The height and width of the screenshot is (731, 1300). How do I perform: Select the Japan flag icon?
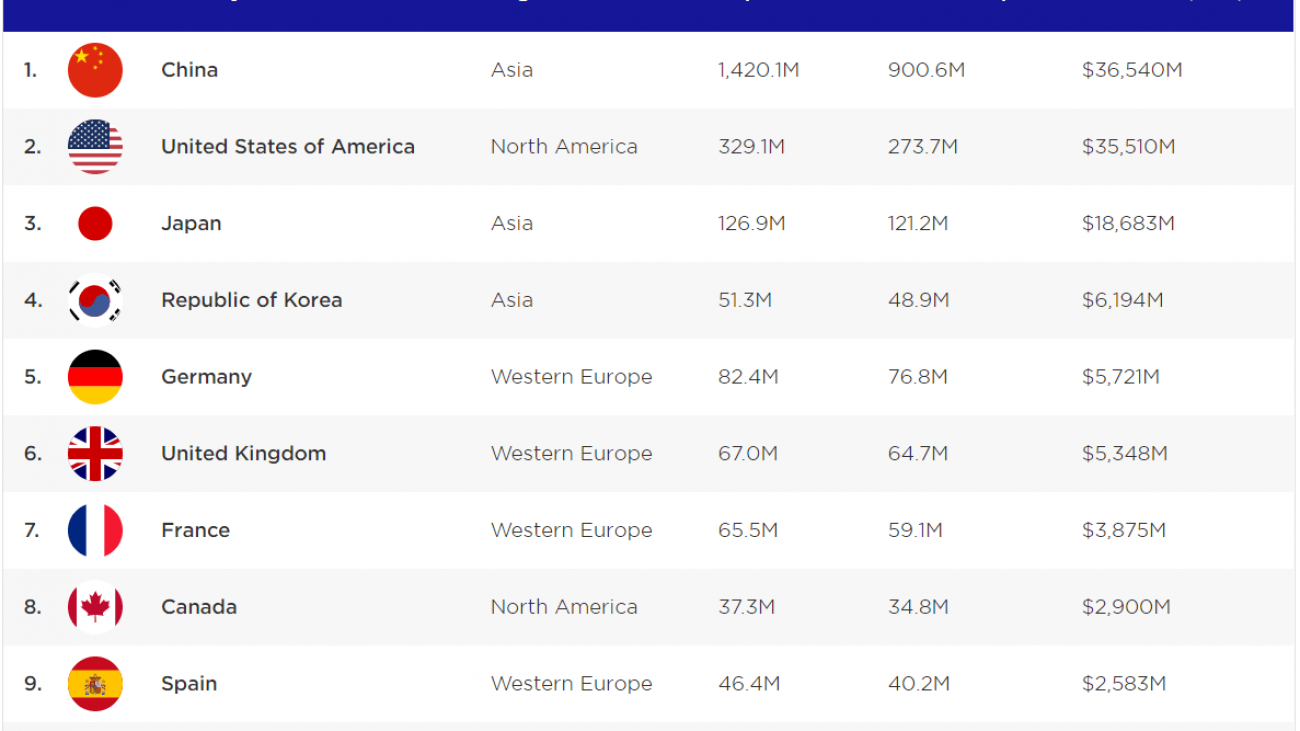[95, 224]
